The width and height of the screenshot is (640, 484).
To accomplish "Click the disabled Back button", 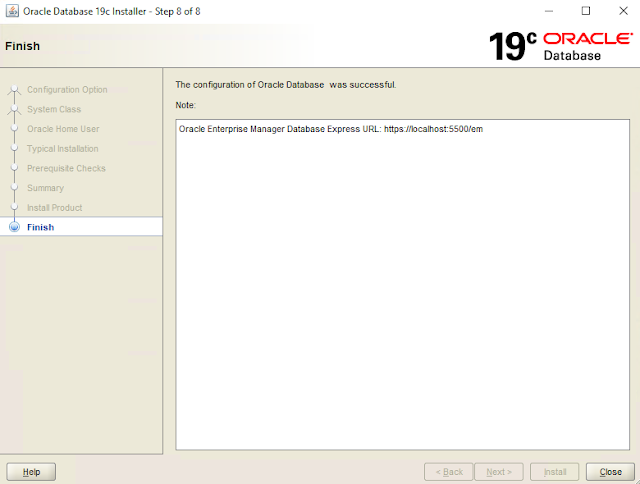I will pyautogui.click(x=449, y=472).
